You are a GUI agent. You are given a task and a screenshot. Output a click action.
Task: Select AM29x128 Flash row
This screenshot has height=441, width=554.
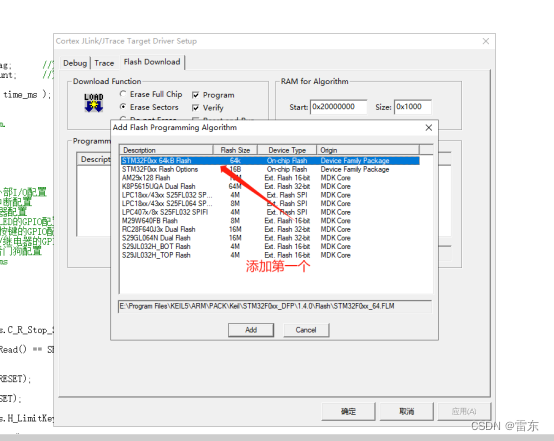coord(270,178)
